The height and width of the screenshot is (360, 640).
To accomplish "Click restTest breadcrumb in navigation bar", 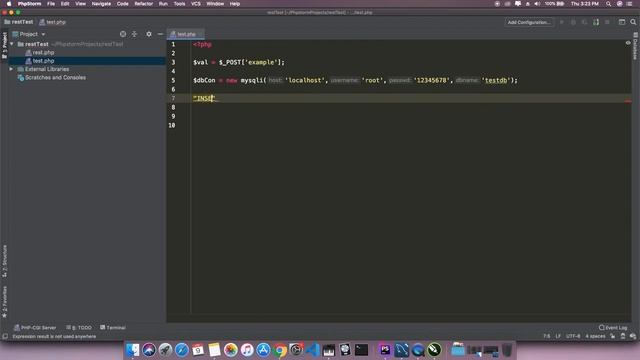I will click(x=19, y=22).
